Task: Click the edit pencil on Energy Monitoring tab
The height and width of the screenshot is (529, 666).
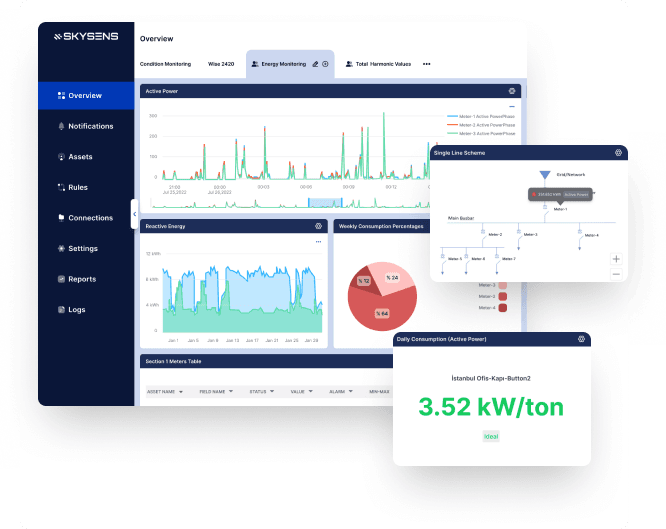Action: click(315, 63)
